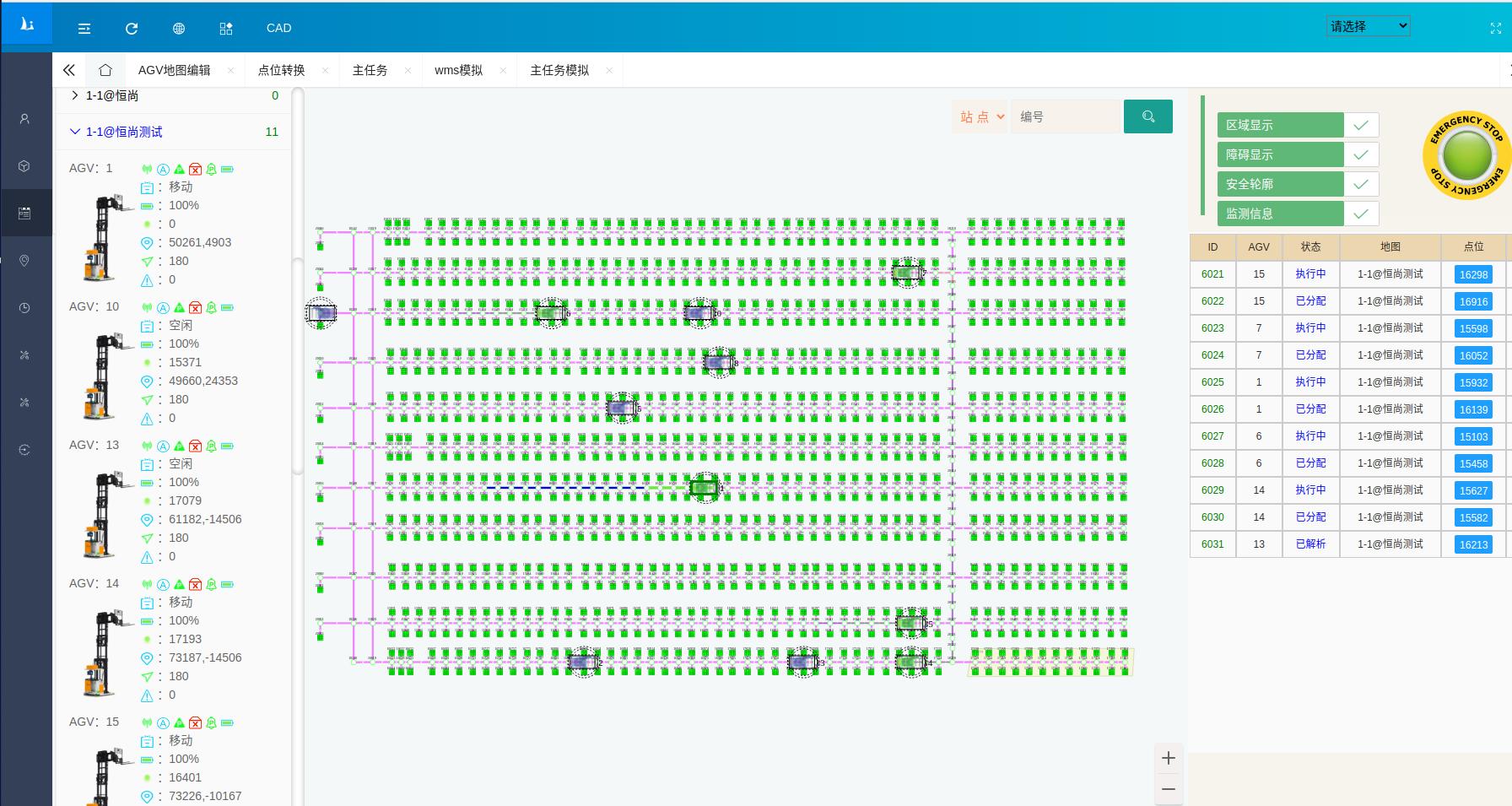Open the 站点 search type dropdown
This screenshot has height=806, width=1512.
point(980,116)
